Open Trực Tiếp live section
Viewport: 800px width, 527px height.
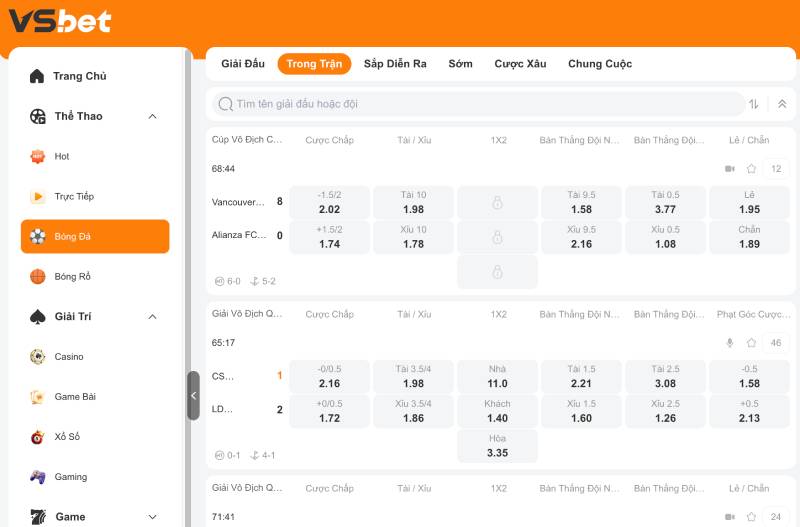pos(74,197)
